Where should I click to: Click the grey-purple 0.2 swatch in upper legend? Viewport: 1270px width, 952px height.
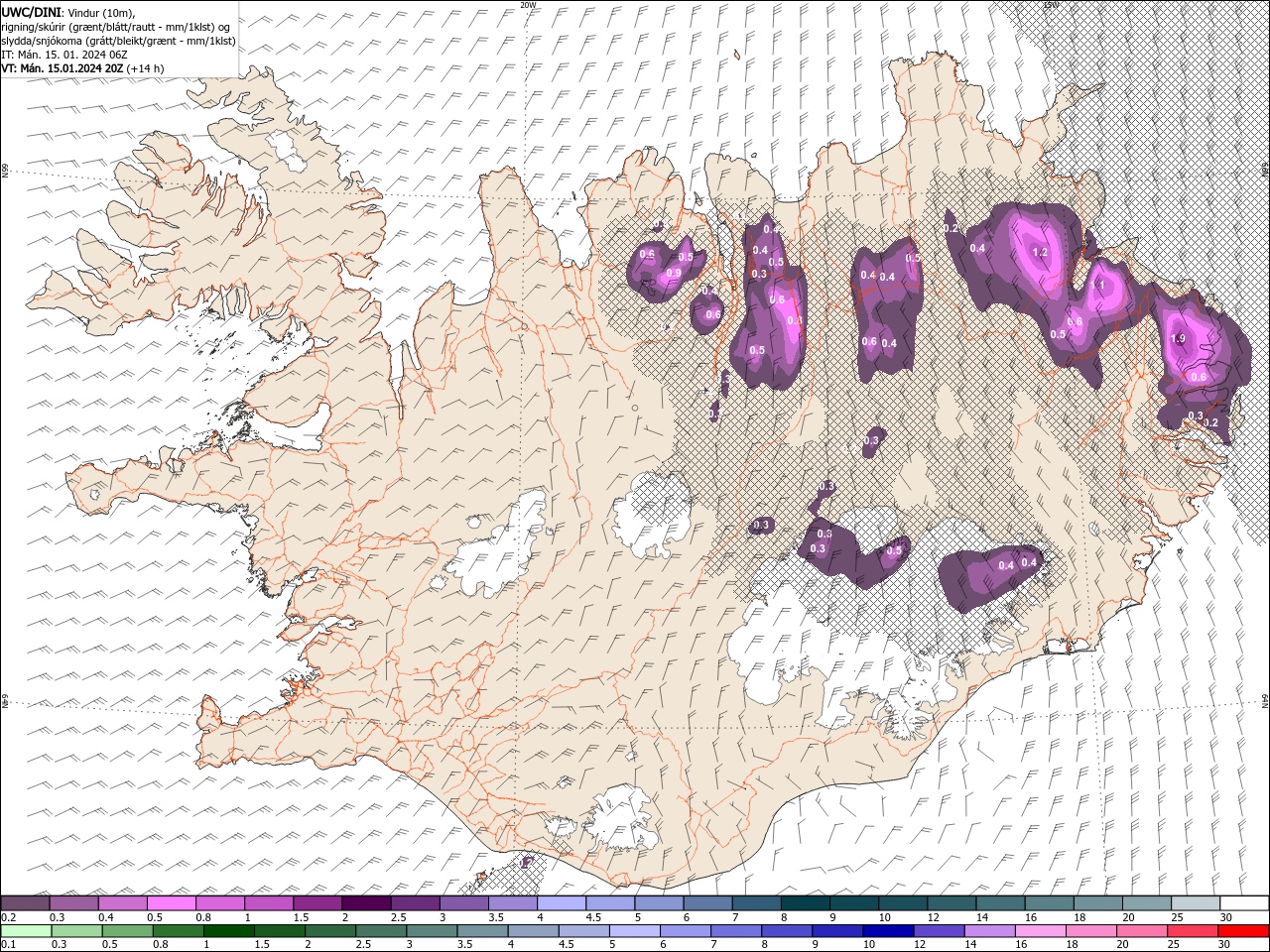25,903
